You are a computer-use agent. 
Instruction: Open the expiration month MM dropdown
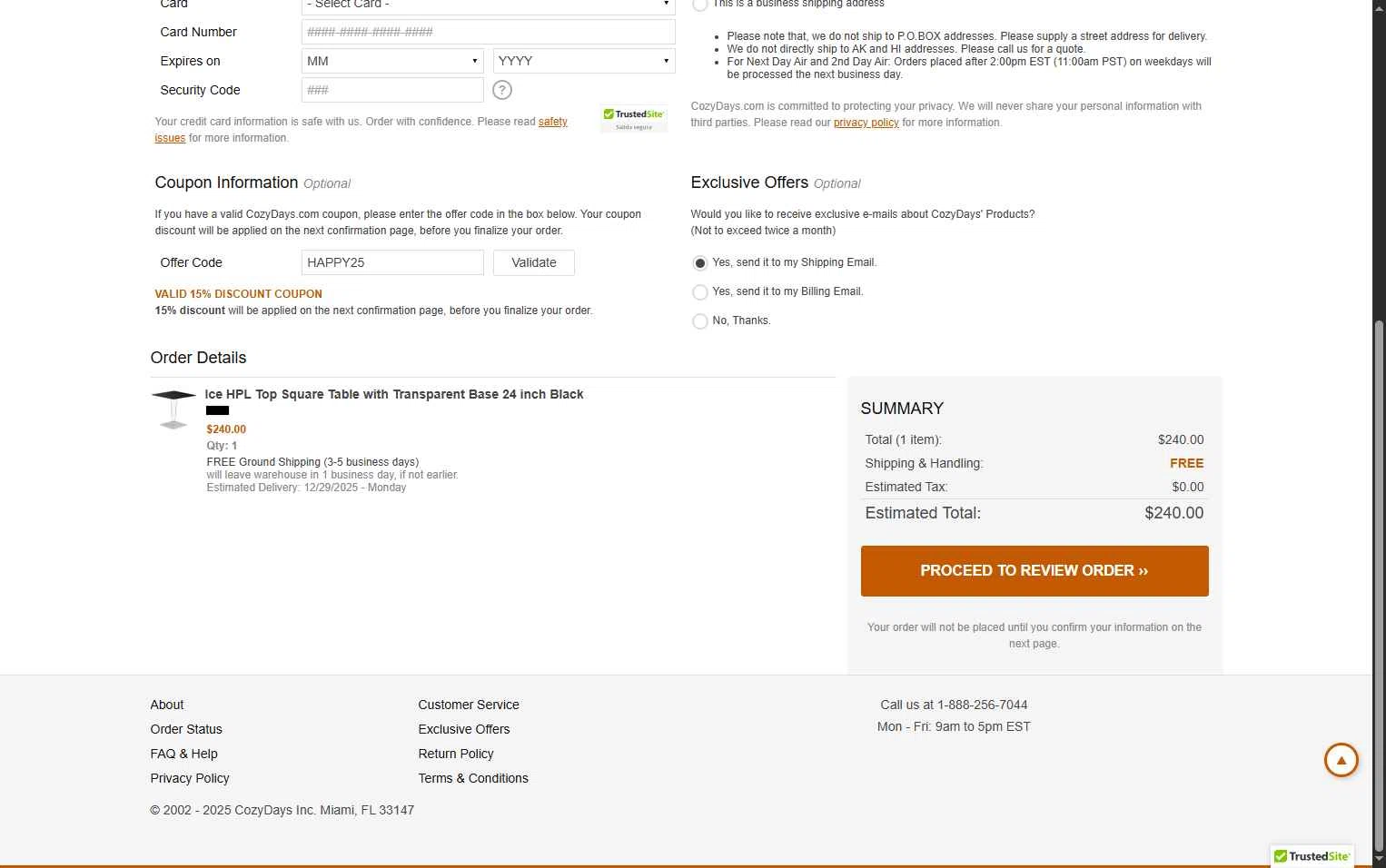[392, 61]
